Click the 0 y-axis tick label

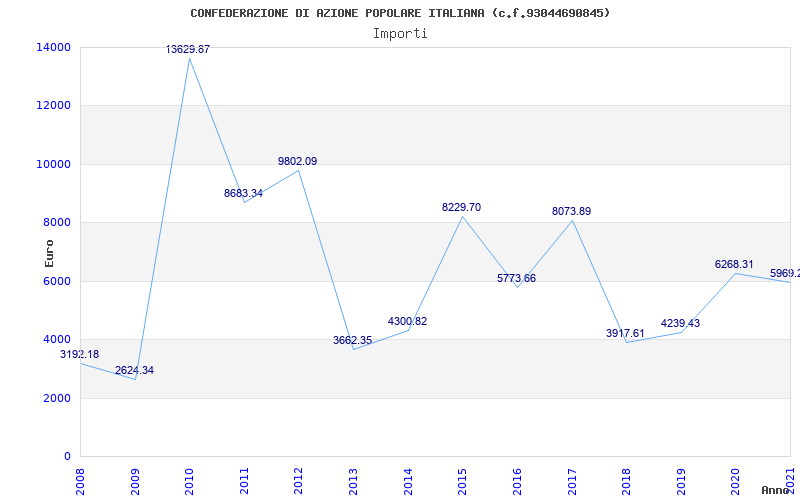click(x=67, y=457)
